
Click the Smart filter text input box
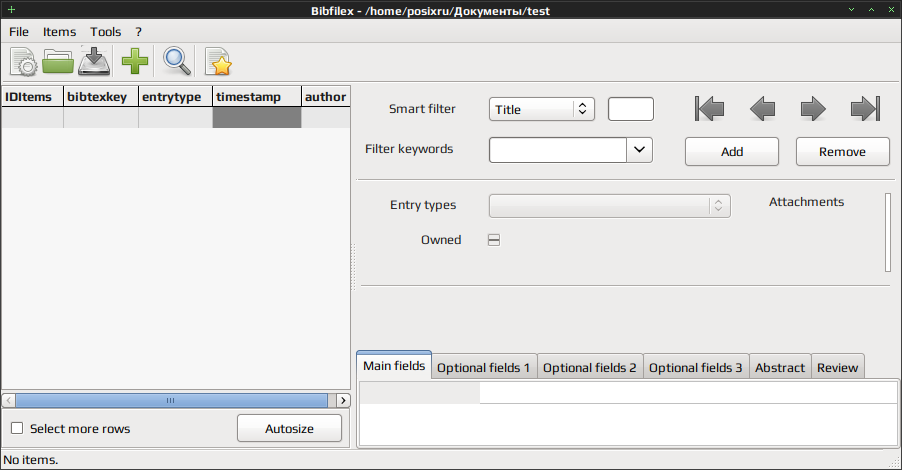pos(630,109)
